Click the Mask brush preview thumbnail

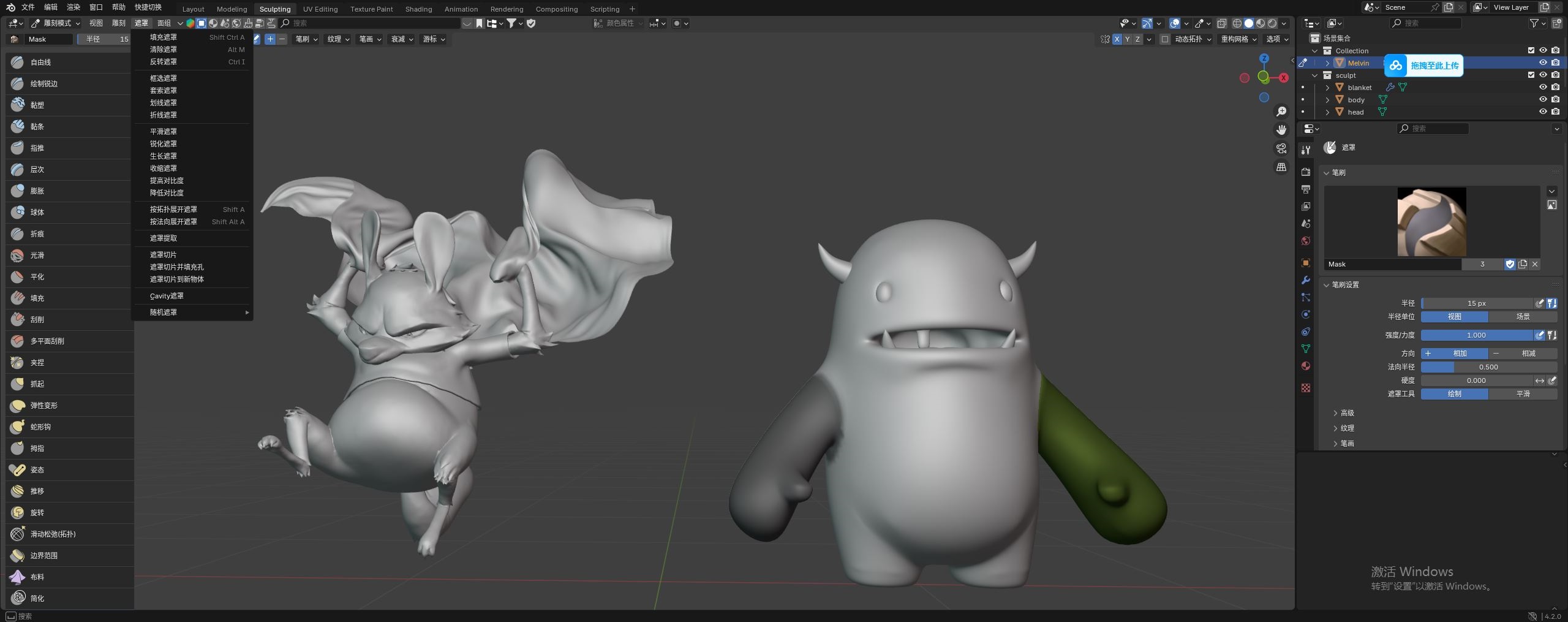[1431, 222]
